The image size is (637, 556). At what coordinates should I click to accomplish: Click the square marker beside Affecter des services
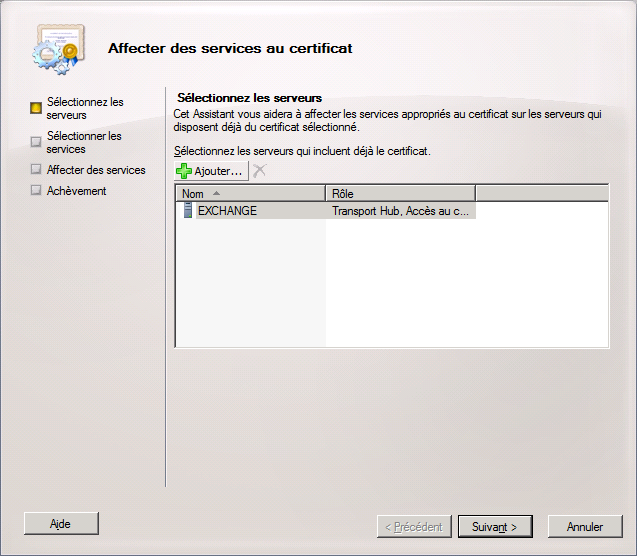point(37,170)
